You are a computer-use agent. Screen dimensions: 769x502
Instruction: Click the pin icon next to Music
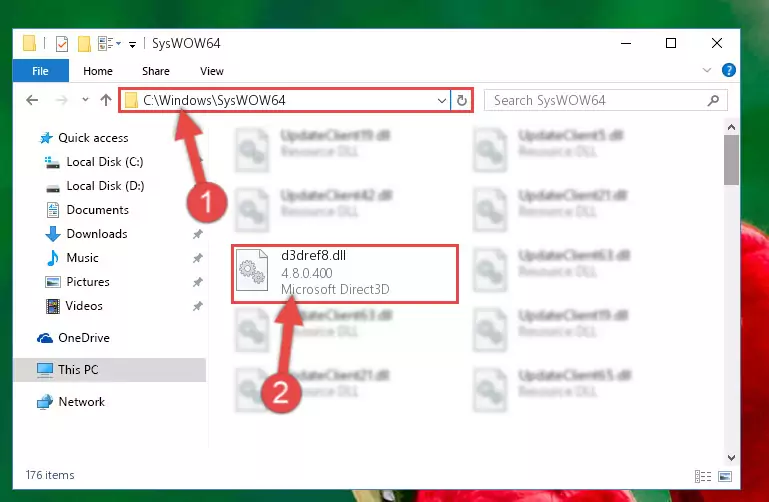coord(198,258)
